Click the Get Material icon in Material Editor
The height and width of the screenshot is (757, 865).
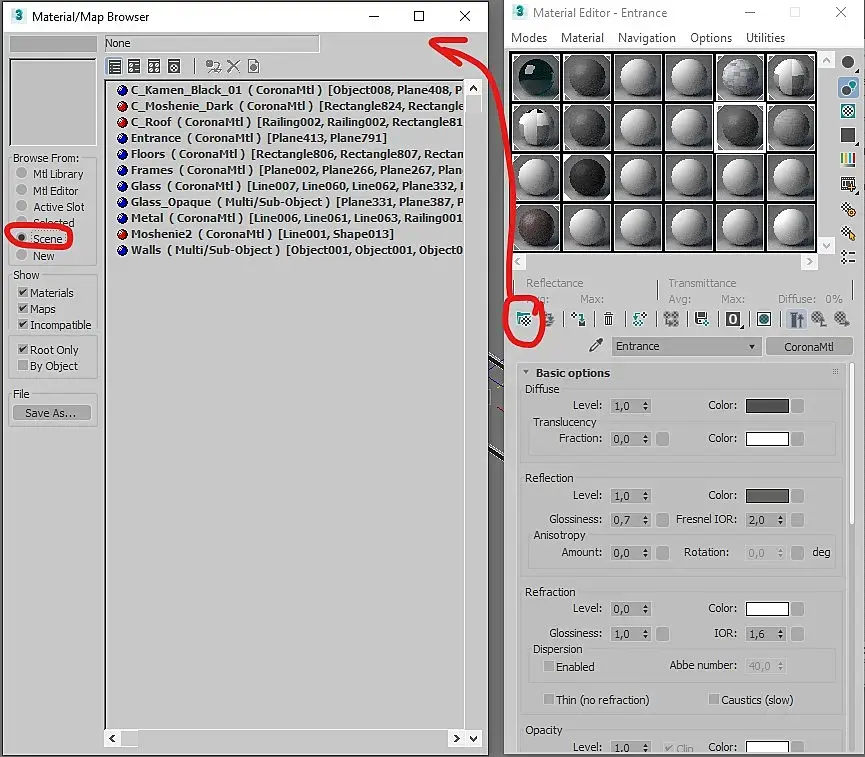[x=524, y=319]
